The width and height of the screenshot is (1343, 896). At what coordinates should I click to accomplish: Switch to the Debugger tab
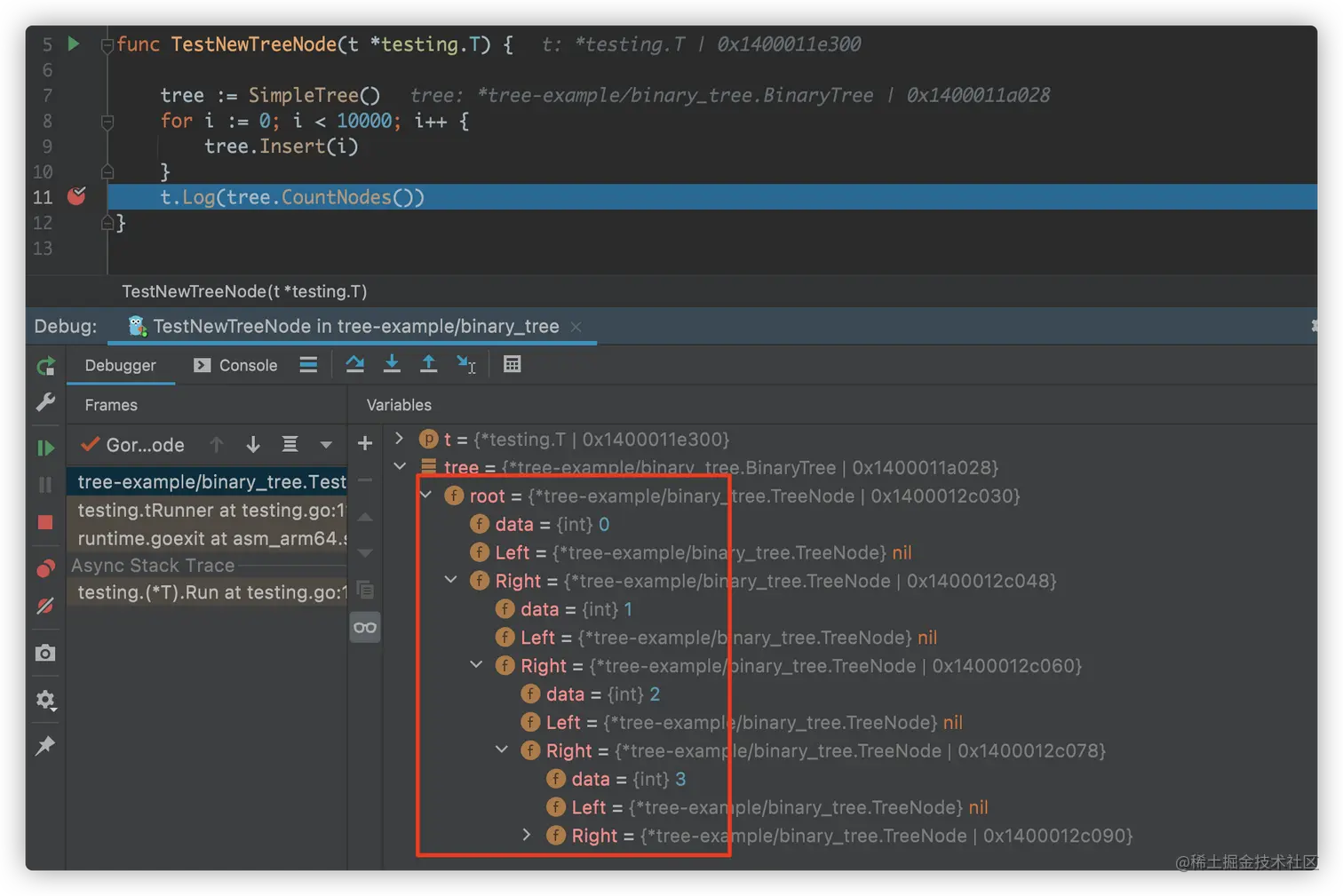[x=121, y=365]
